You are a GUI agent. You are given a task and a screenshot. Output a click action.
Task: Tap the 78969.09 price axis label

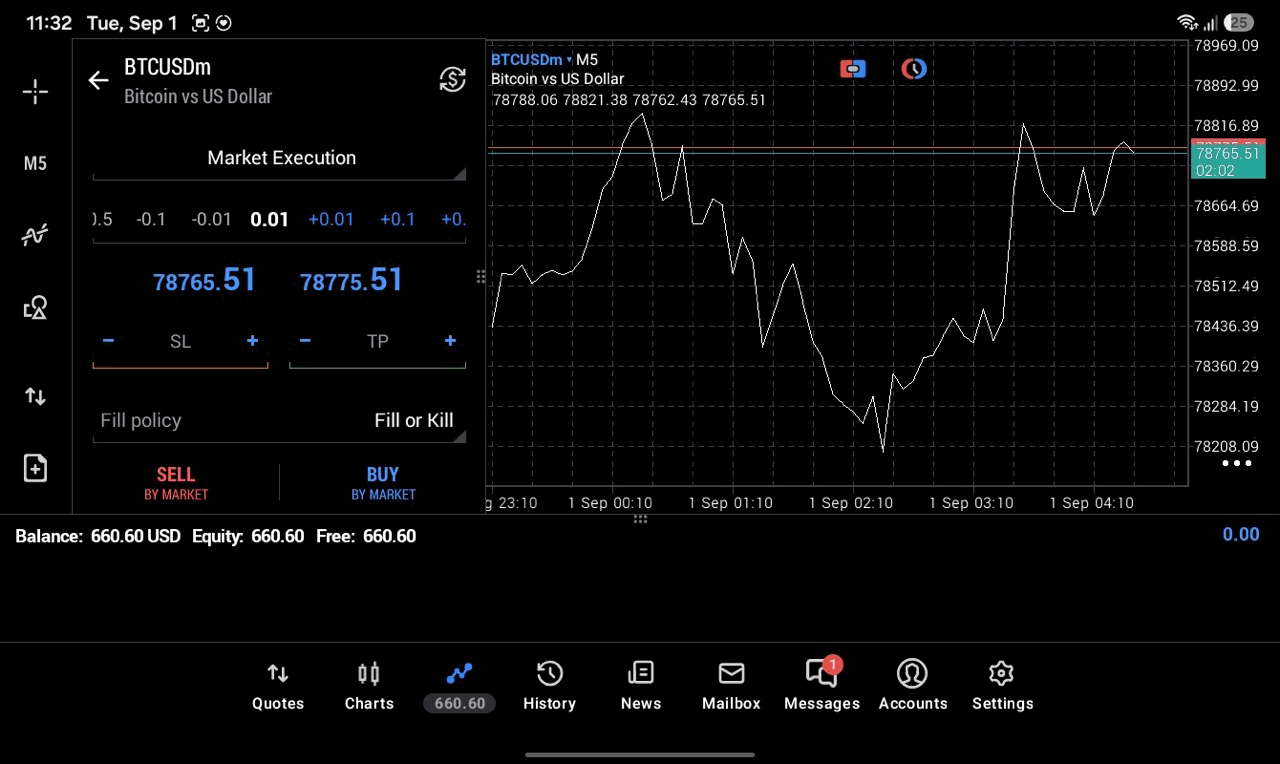click(x=1226, y=45)
